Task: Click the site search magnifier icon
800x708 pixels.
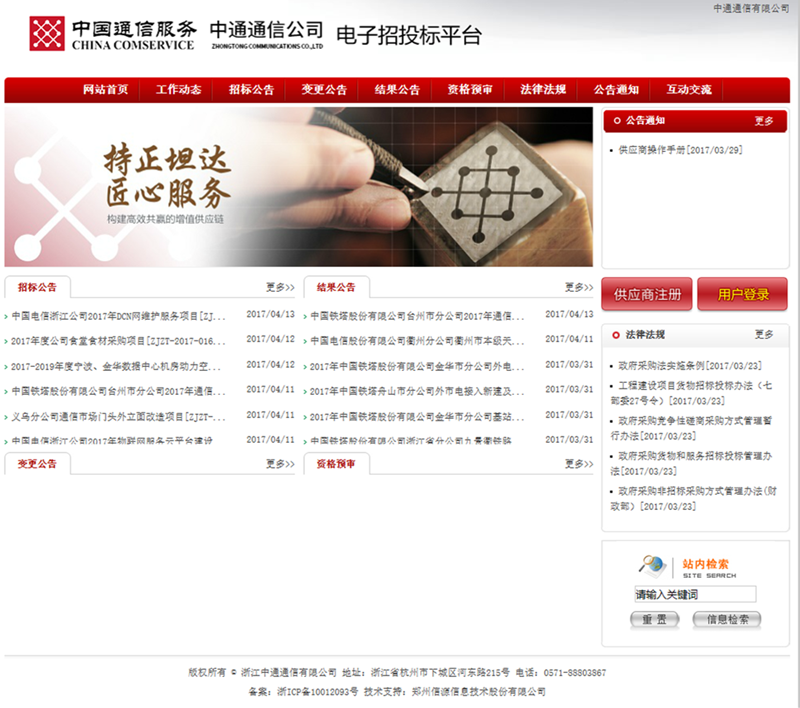Action: (653, 566)
